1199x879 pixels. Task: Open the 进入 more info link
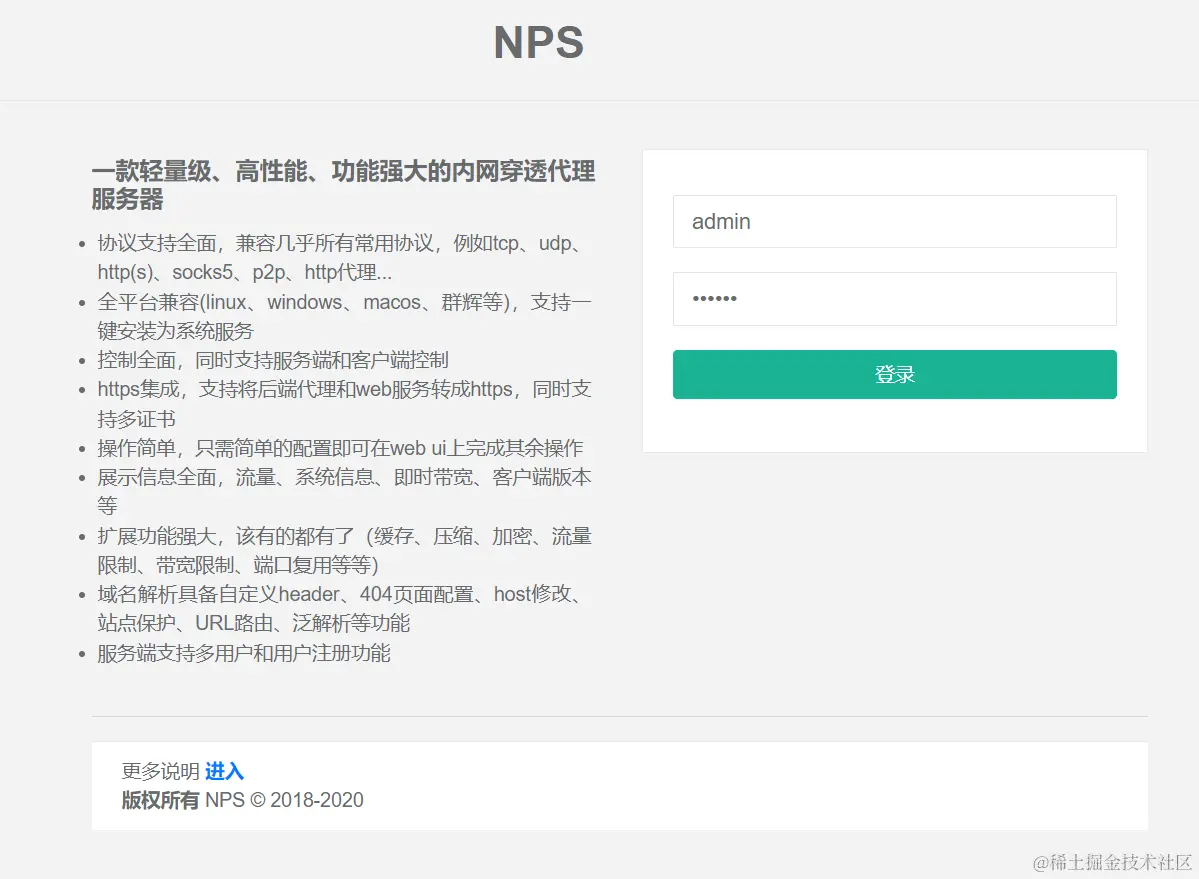224,771
